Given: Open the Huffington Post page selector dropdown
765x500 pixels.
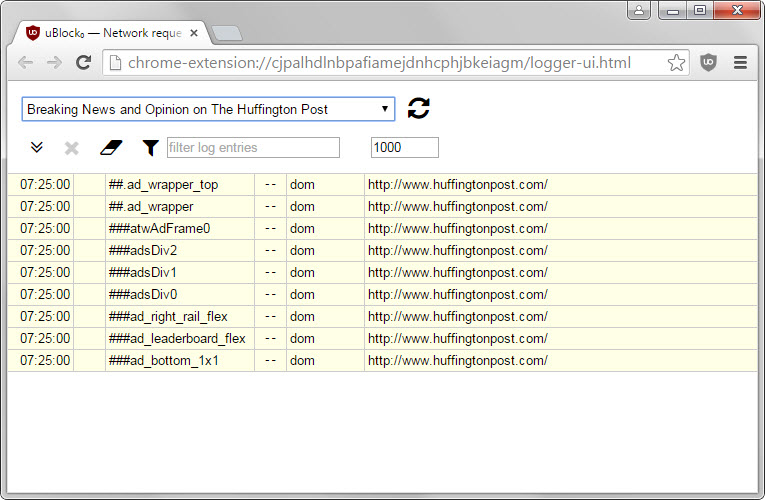Looking at the screenshot, I should click(x=208, y=109).
